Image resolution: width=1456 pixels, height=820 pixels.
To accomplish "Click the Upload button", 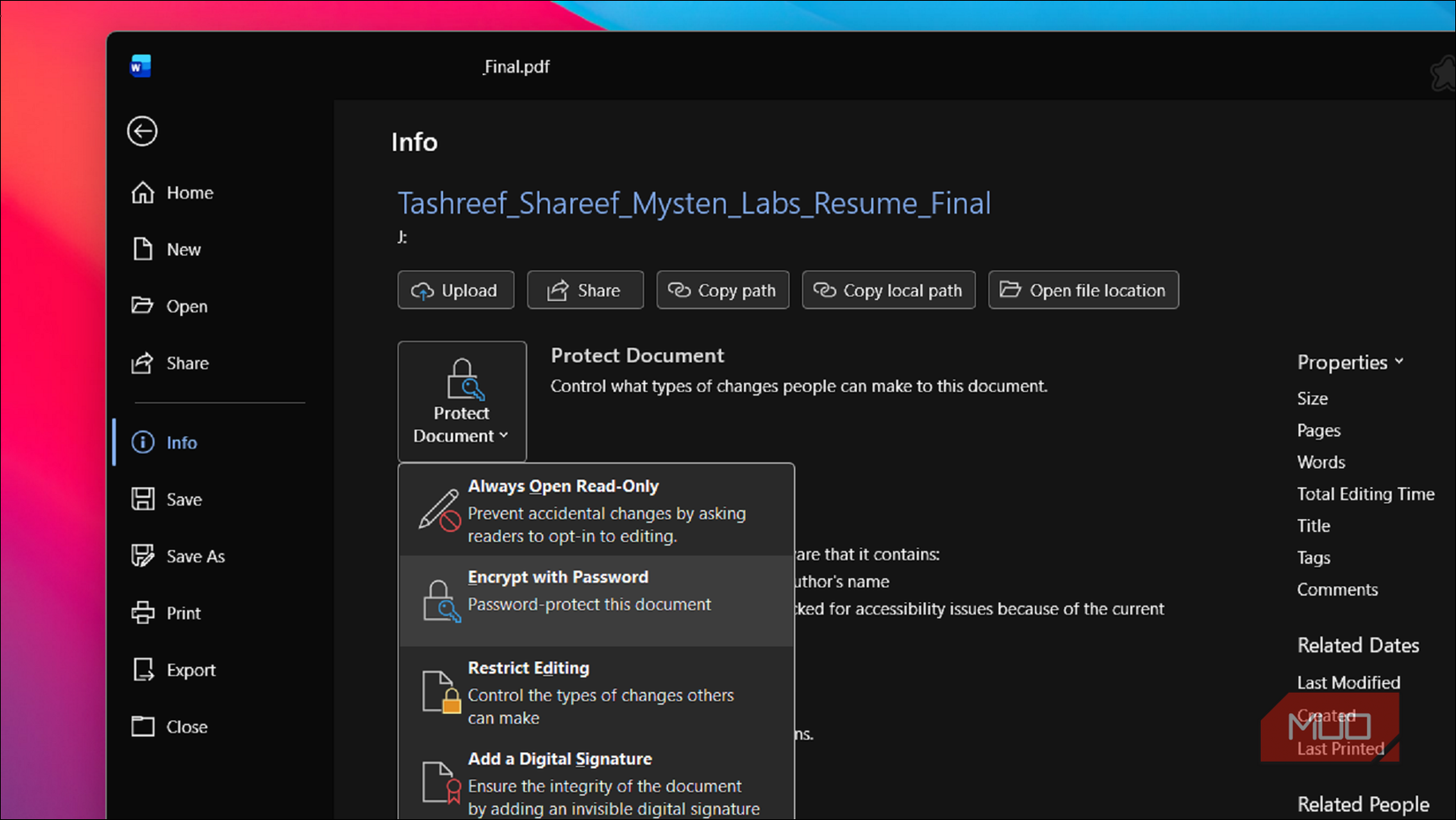I will 455,290.
